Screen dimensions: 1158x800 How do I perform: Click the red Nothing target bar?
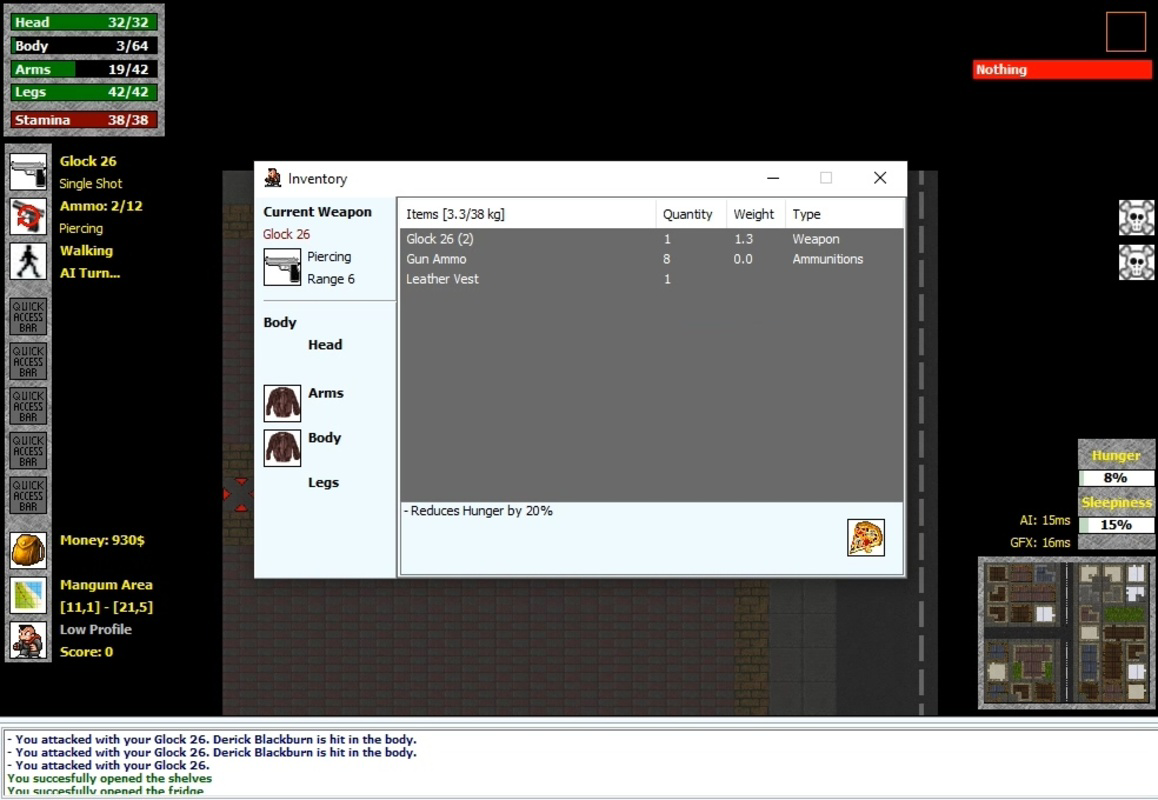[1061, 69]
